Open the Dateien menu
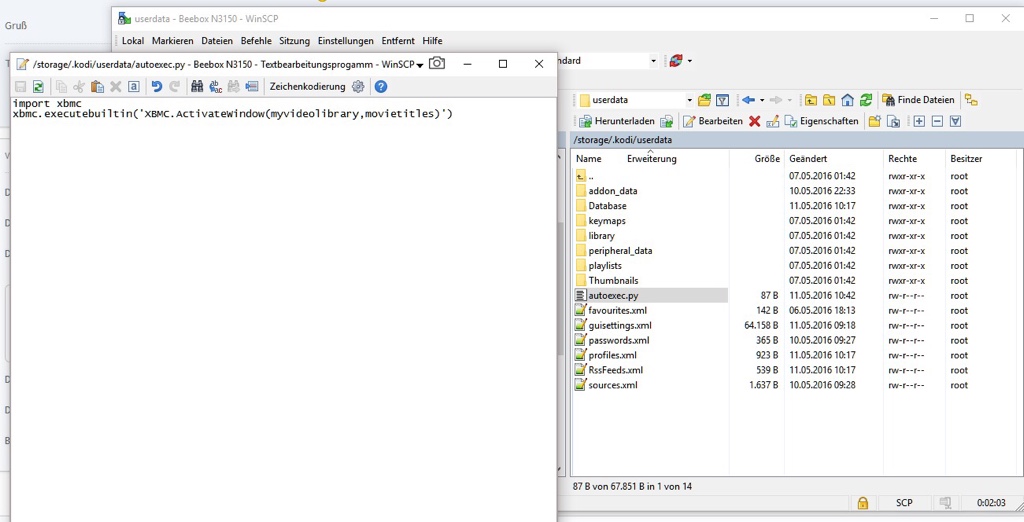This screenshot has height=522, width=1024. point(217,41)
